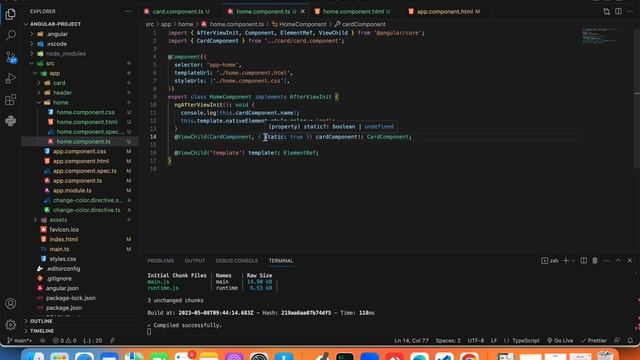Click the compare changes icon in editor toolbar

(x=607, y=11)
